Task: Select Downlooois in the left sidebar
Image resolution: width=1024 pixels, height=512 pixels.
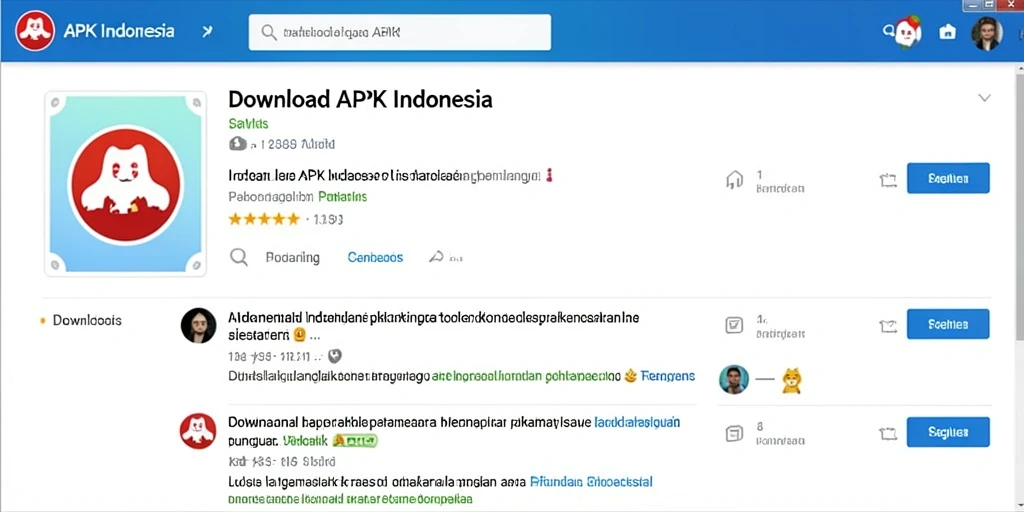Action: click(x=87, y=321)
